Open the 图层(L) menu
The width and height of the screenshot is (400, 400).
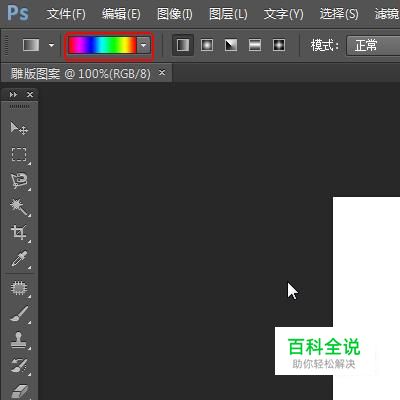[x=228, y=14]
